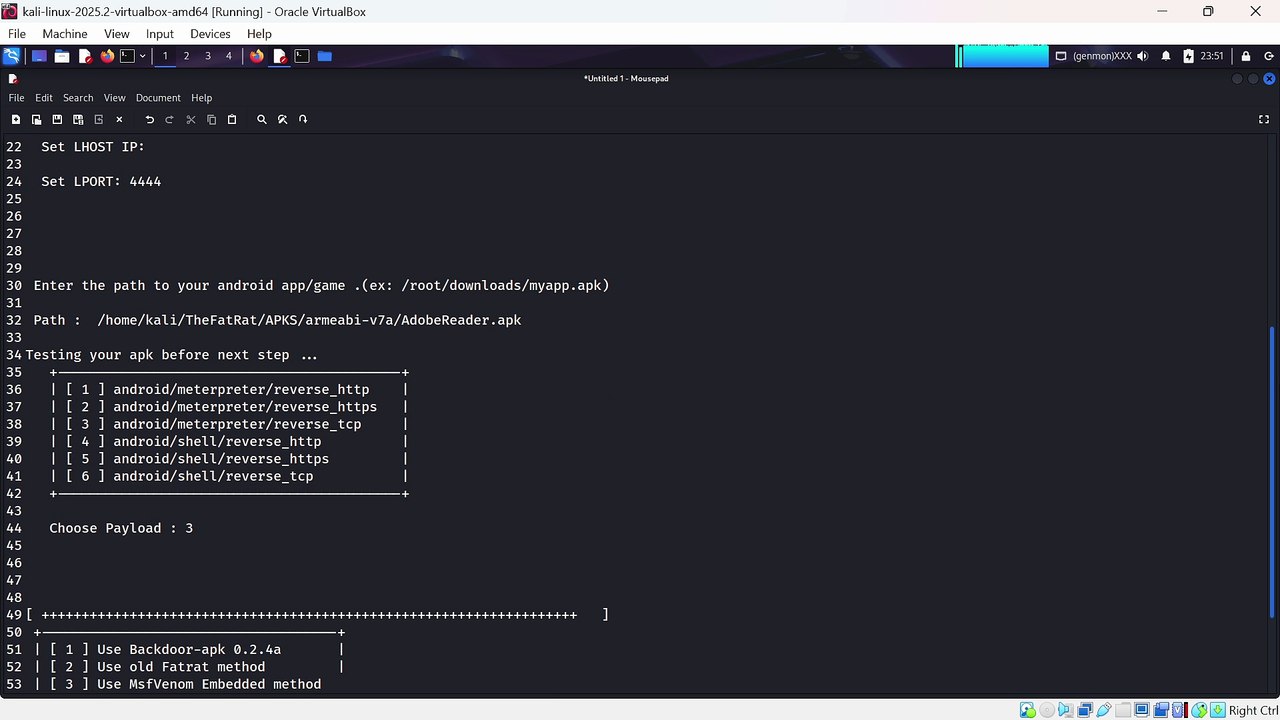Image resolution: width=1280 pixels, height=720 pixels.
Task: Click the Revert document toolbar icon
Action: click(99, 120)
